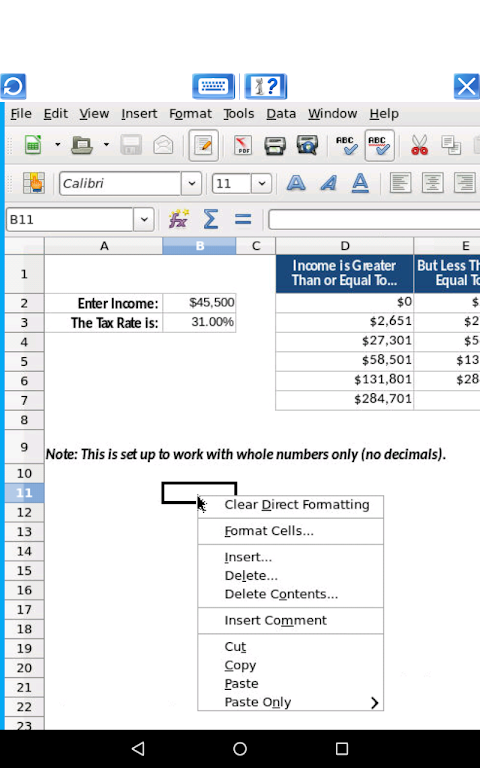Image resolution: width=480 pixels, height=768 pixels.
Task: Select row 5 header
Action: pos(24,361)
